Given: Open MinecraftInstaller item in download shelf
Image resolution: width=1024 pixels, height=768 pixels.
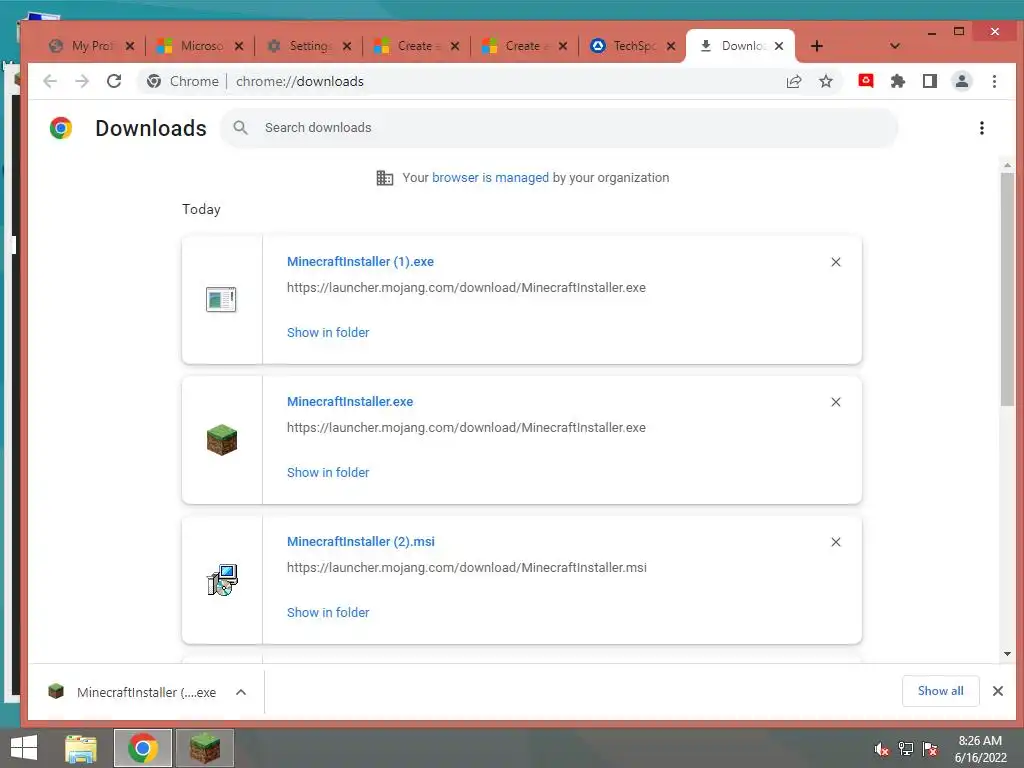Looking at the screenshot, I should pos(132,692).
